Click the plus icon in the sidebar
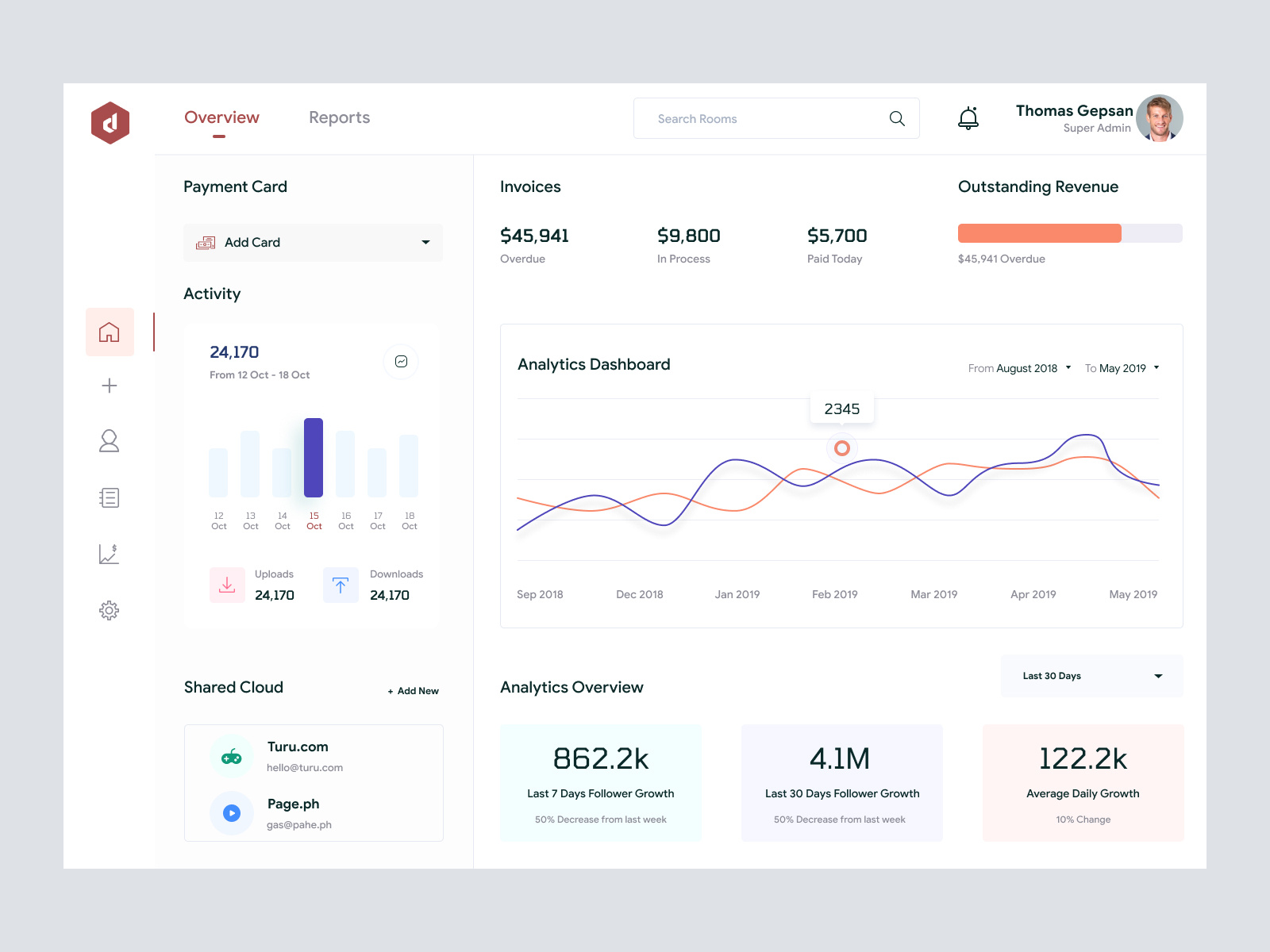 pos(109,386)
